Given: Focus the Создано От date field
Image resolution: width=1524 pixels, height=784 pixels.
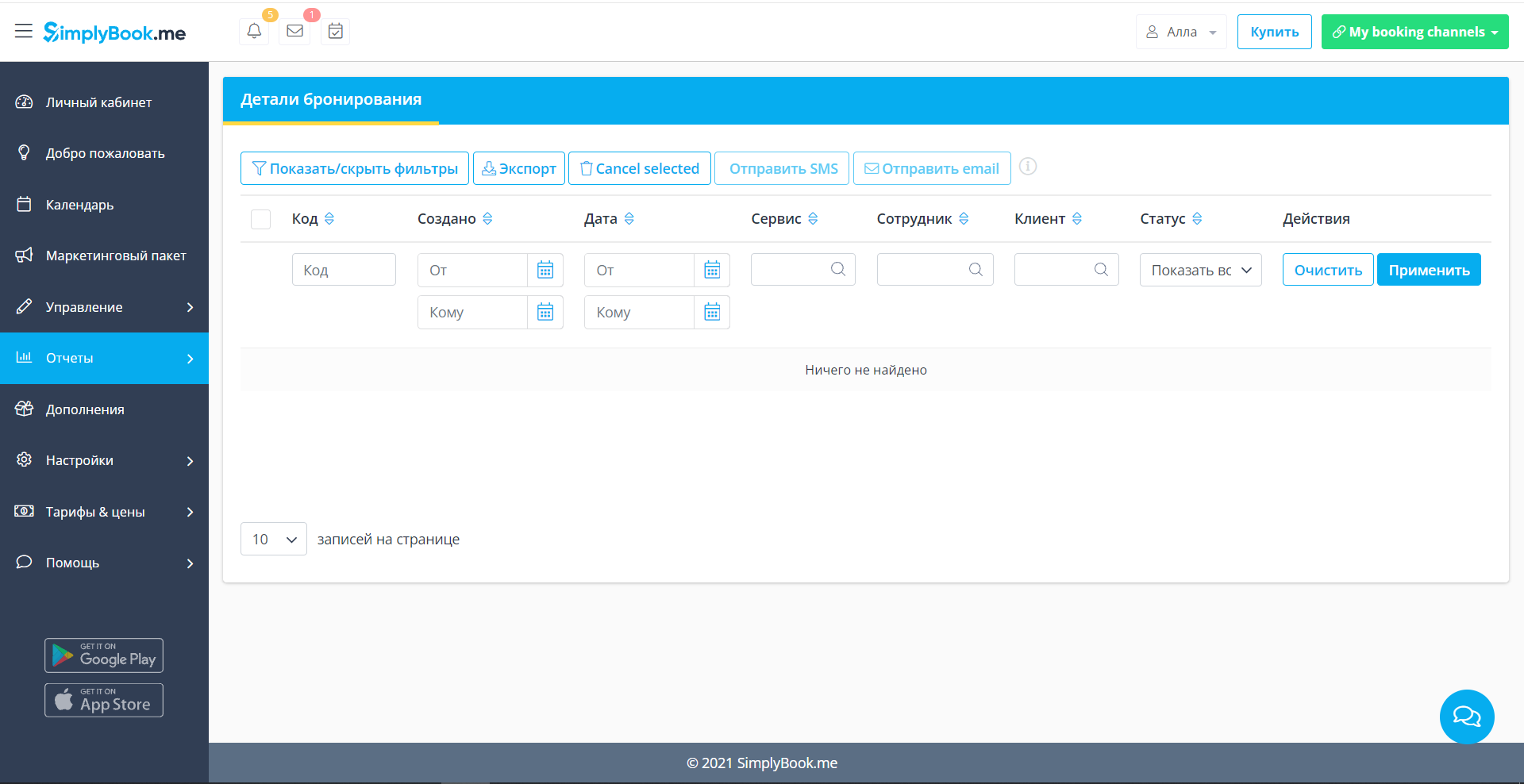Looking at the screenshot, I should (472, 270).
